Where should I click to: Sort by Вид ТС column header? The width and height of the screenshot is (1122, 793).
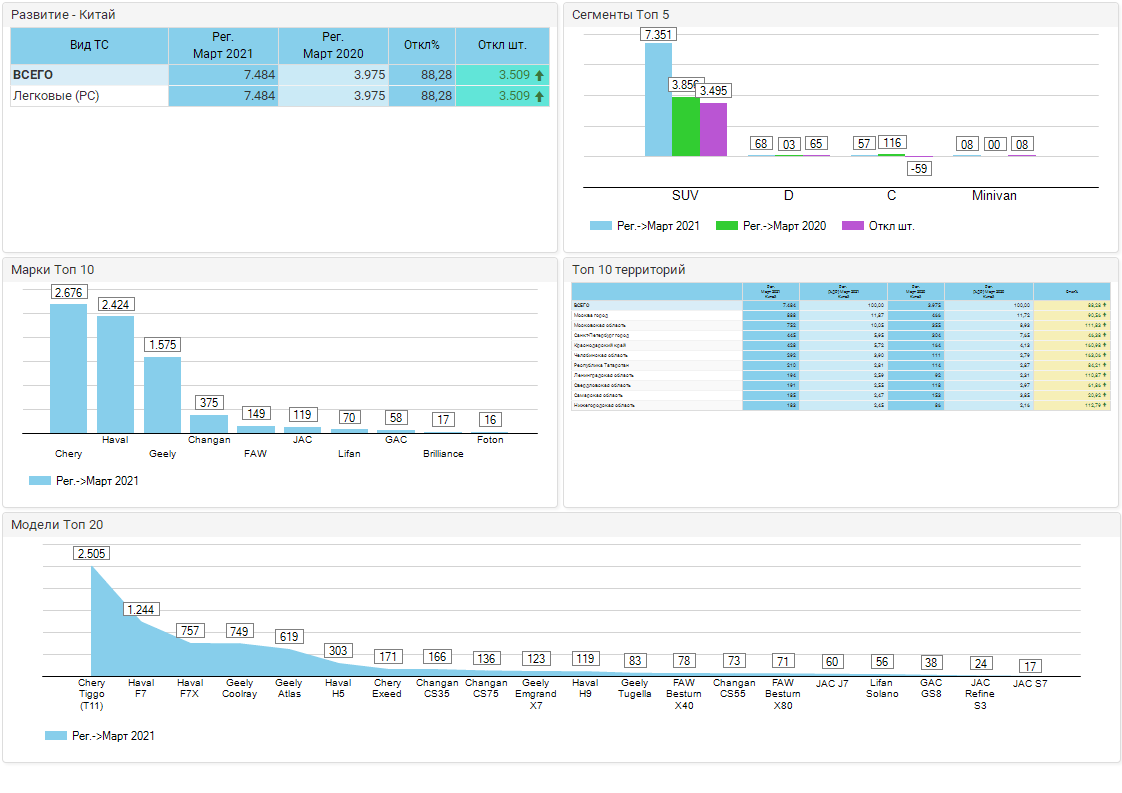click(x=90, y=45)
